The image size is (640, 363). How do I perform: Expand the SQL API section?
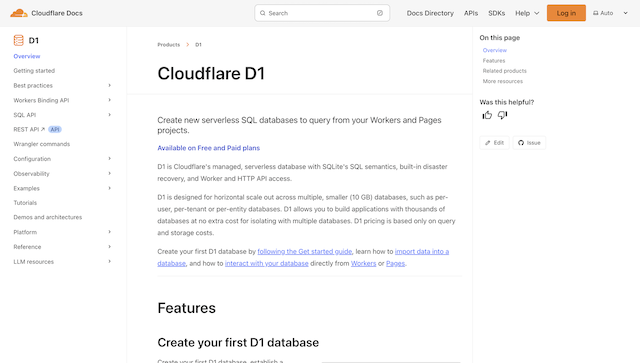coord(109,115)
